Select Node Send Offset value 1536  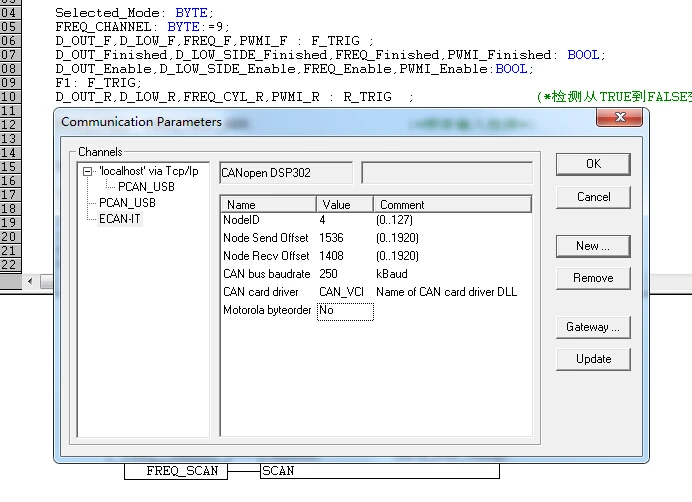click(x=331, y=238)
